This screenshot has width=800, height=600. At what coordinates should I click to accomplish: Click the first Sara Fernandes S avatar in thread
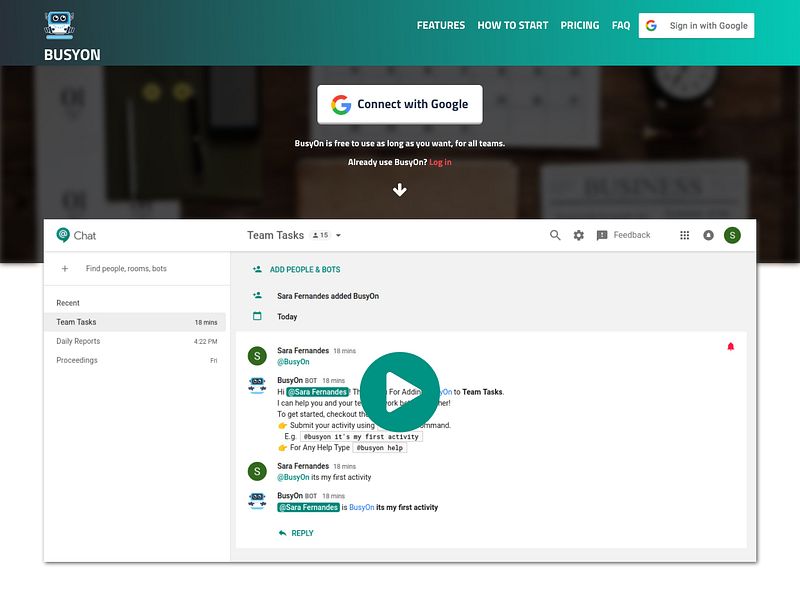[257, 356]
